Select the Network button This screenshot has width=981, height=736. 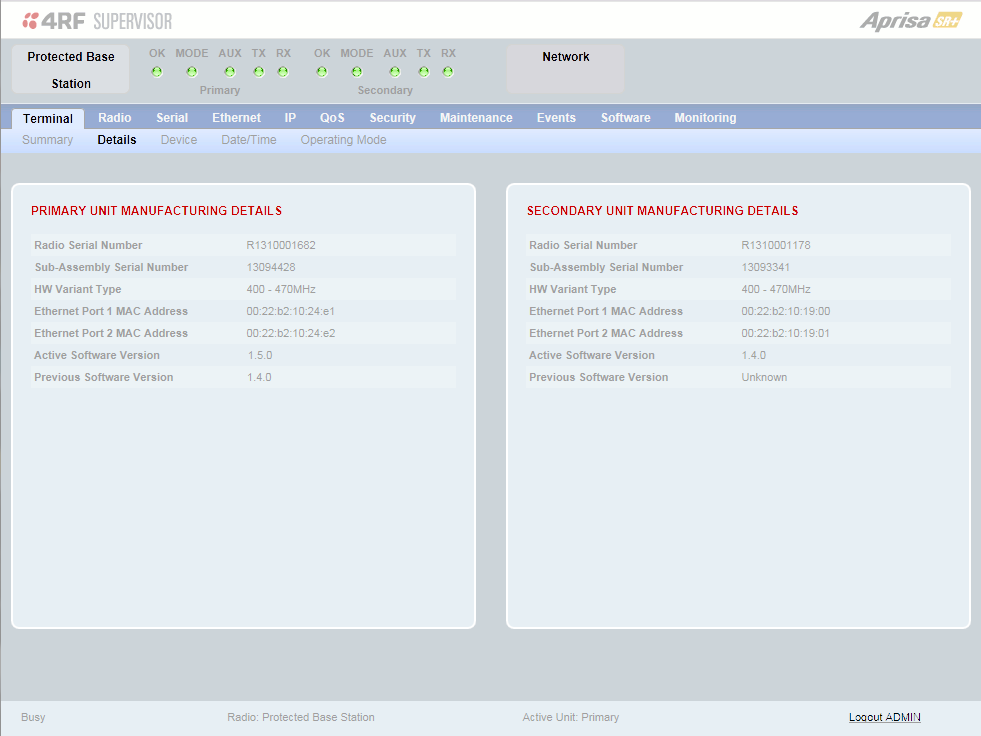pos(566,69)
